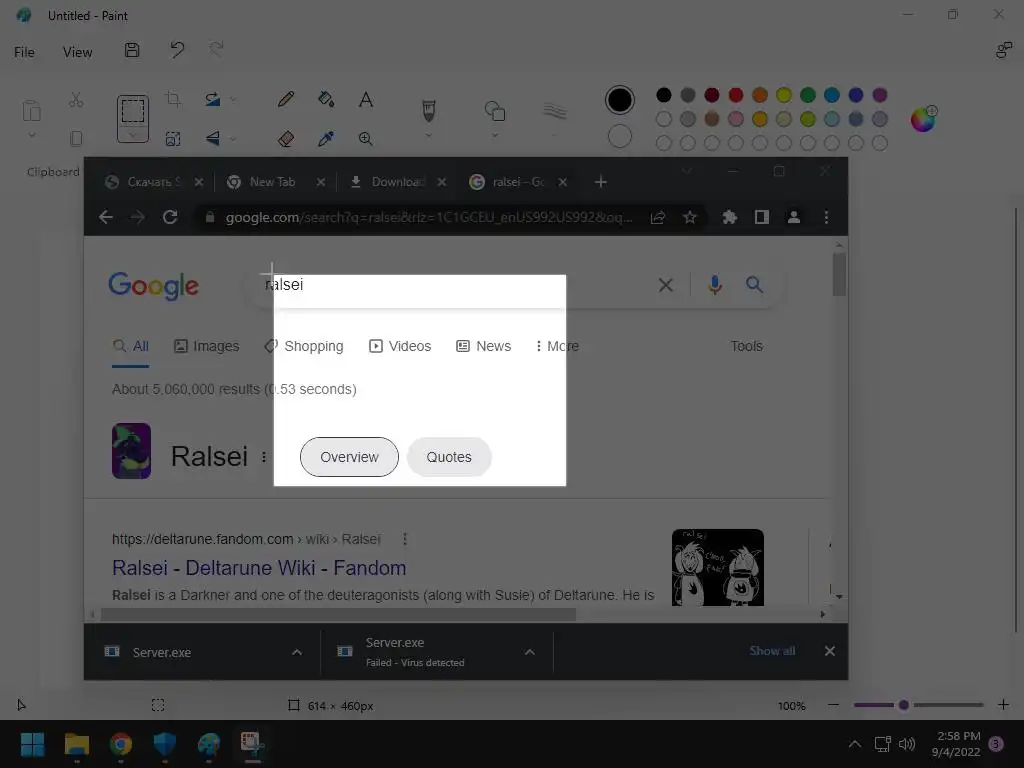
Task: Pick the red color swatch
Action: [x=736, y=95]
